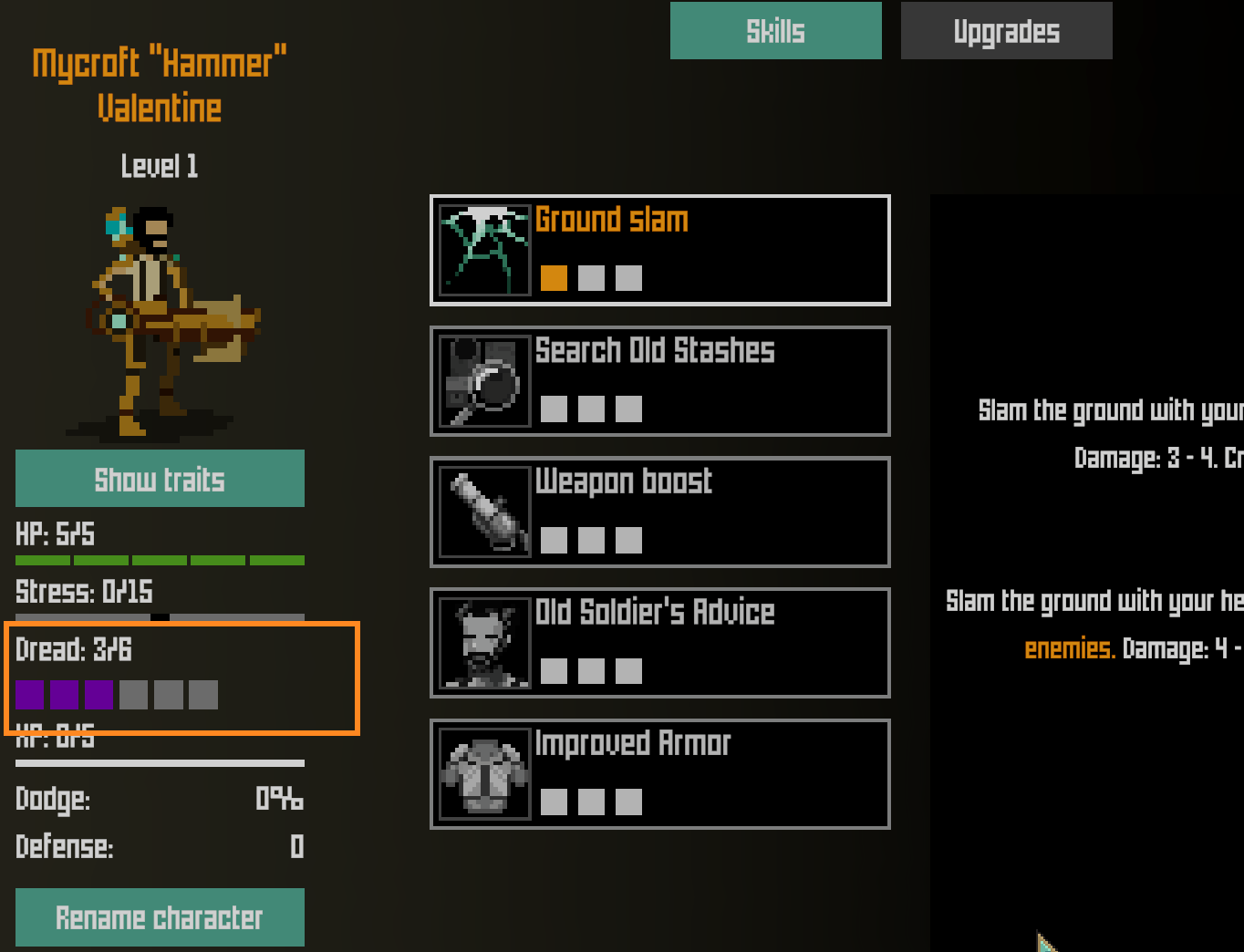Click the last gray Dread square
This screenshot has height=952, width=1244.
point(203,695)
